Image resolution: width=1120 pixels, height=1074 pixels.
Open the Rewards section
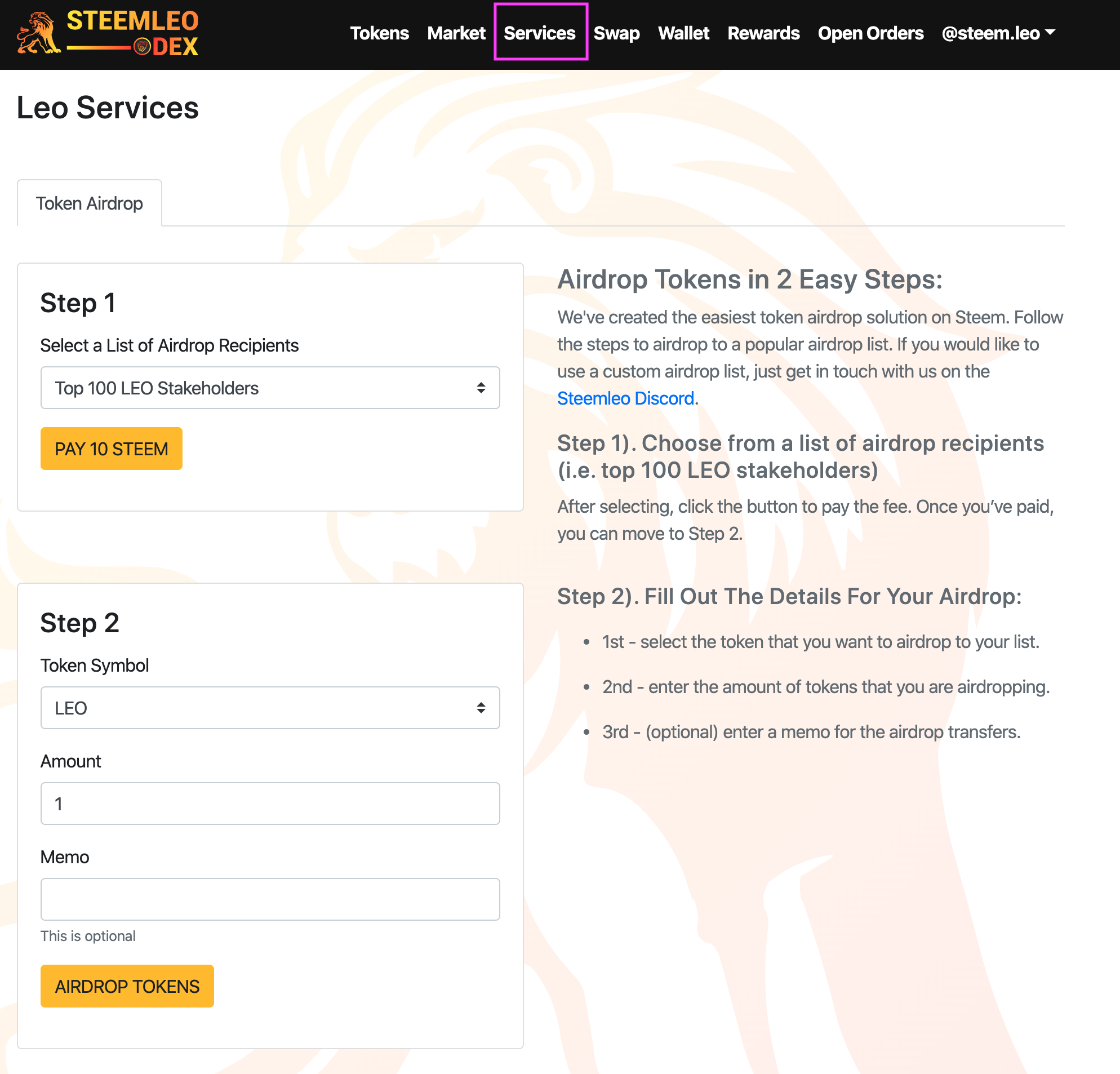(x=763, y=33)
